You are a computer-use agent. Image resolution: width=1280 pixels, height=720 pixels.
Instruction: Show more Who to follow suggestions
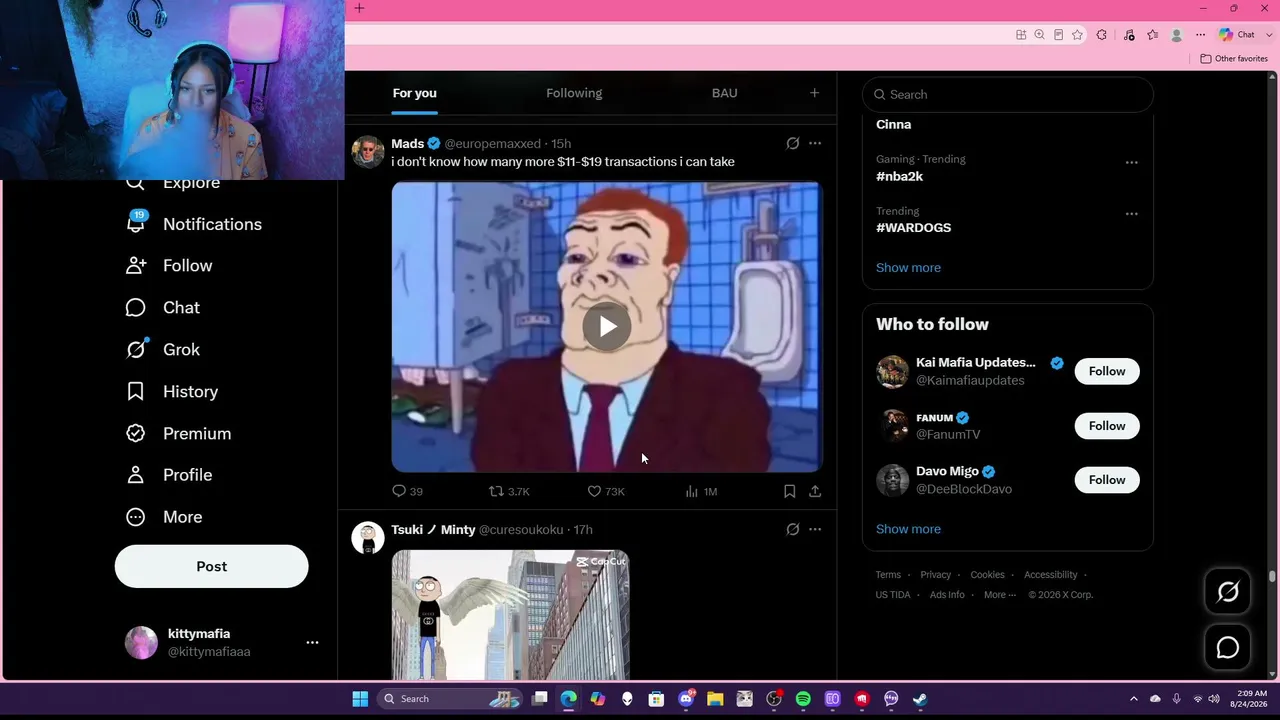(x=908, y=529)
